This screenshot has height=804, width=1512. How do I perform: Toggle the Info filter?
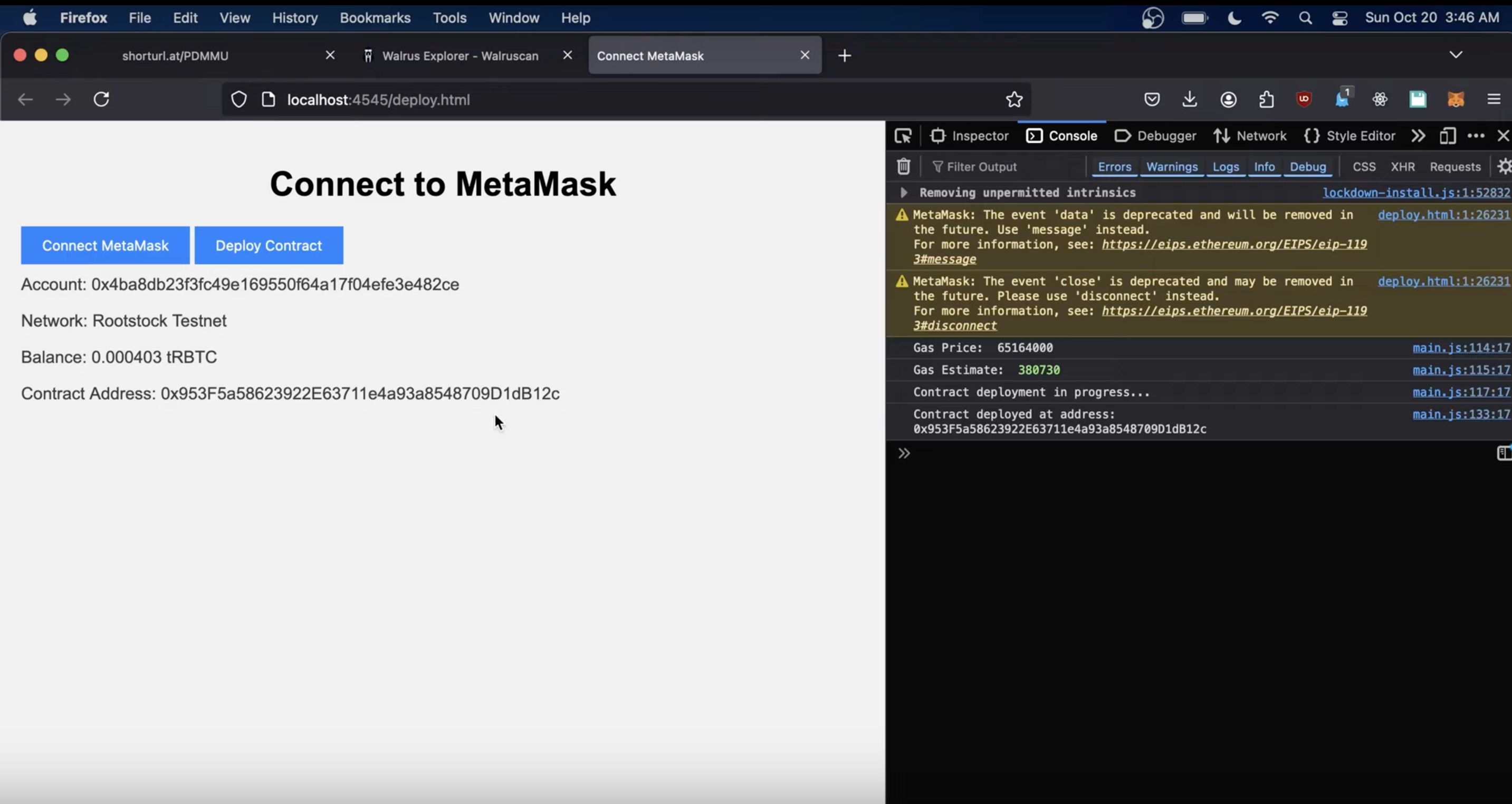pos(1264,167)
